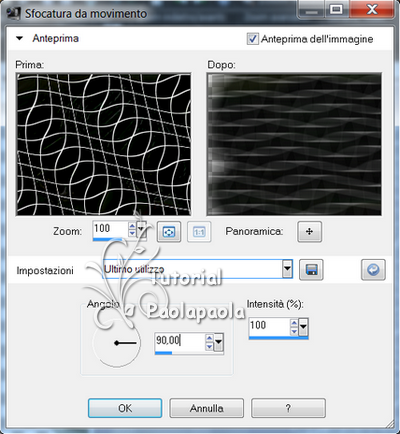
Task: Click the angle 90,00 input field
Action: [x=180, y=341]
